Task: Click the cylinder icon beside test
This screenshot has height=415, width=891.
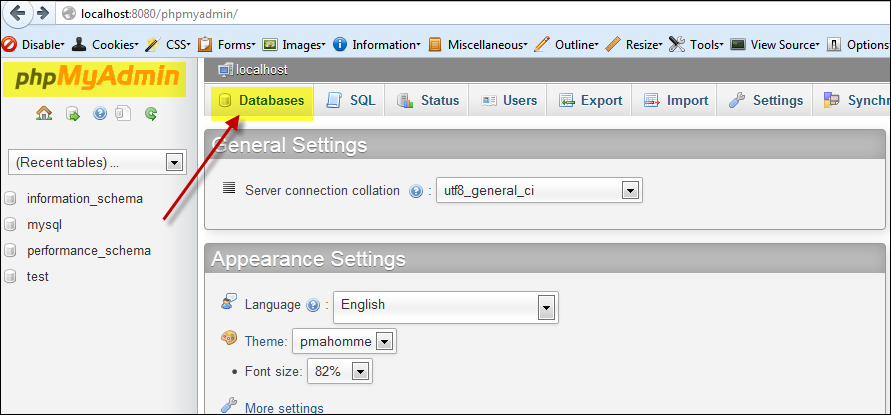Action: click(10, 277)
